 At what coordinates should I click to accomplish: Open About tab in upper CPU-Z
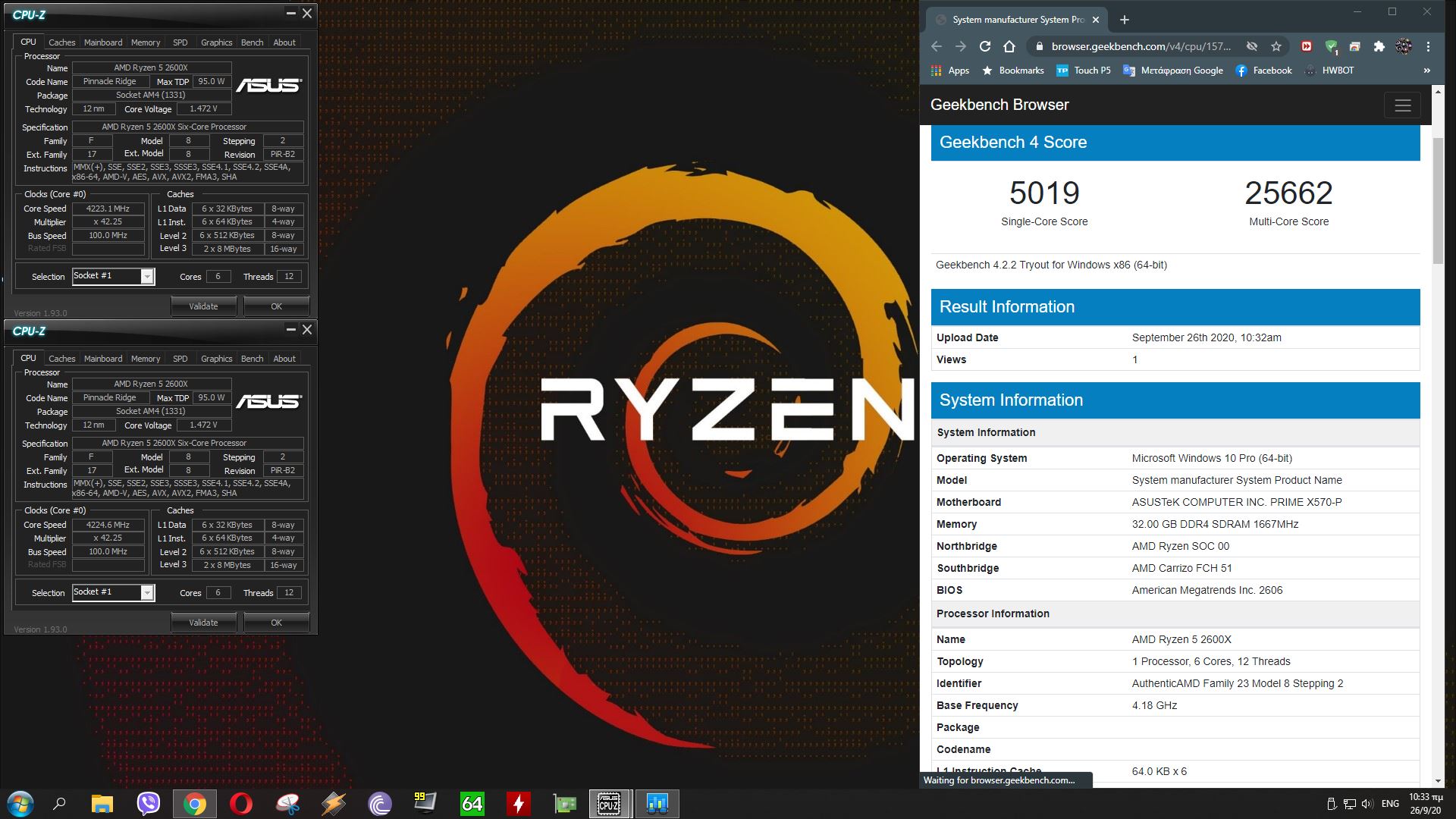pyautogui.click(x=284, y=42)
